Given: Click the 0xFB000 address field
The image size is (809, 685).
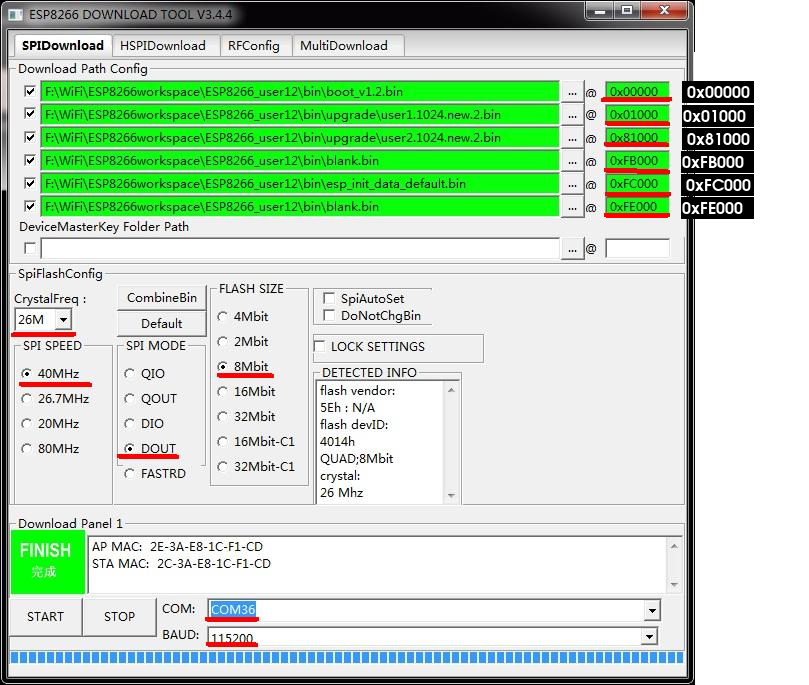Looking at the screenshot, I should pyautogui.click(x=637, y=160).
